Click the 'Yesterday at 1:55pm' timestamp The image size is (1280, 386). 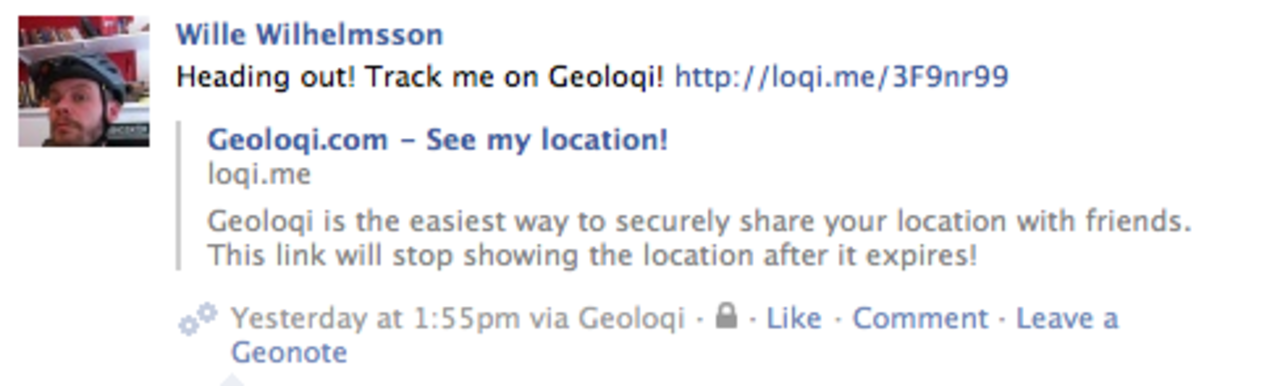(x=375, y=320)
